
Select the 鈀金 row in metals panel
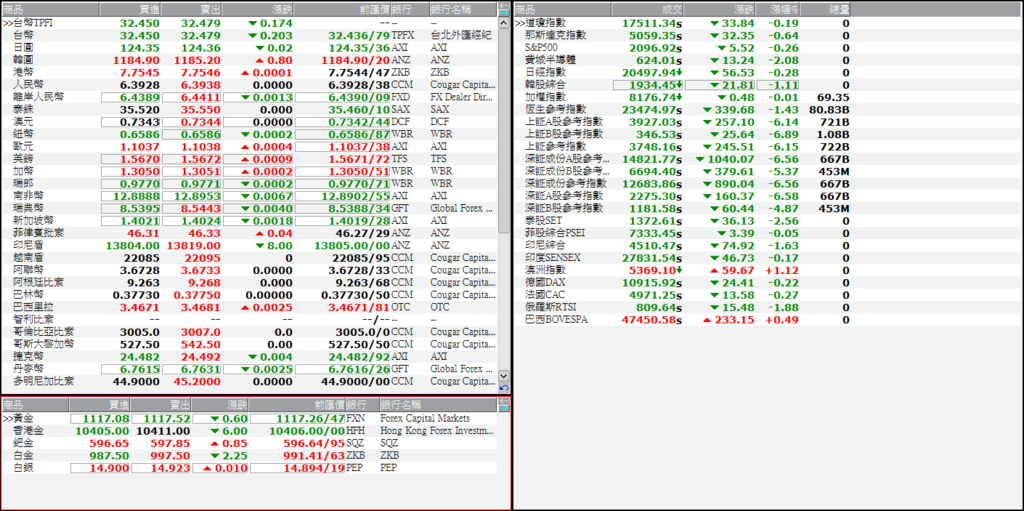(x=249, y=443)
